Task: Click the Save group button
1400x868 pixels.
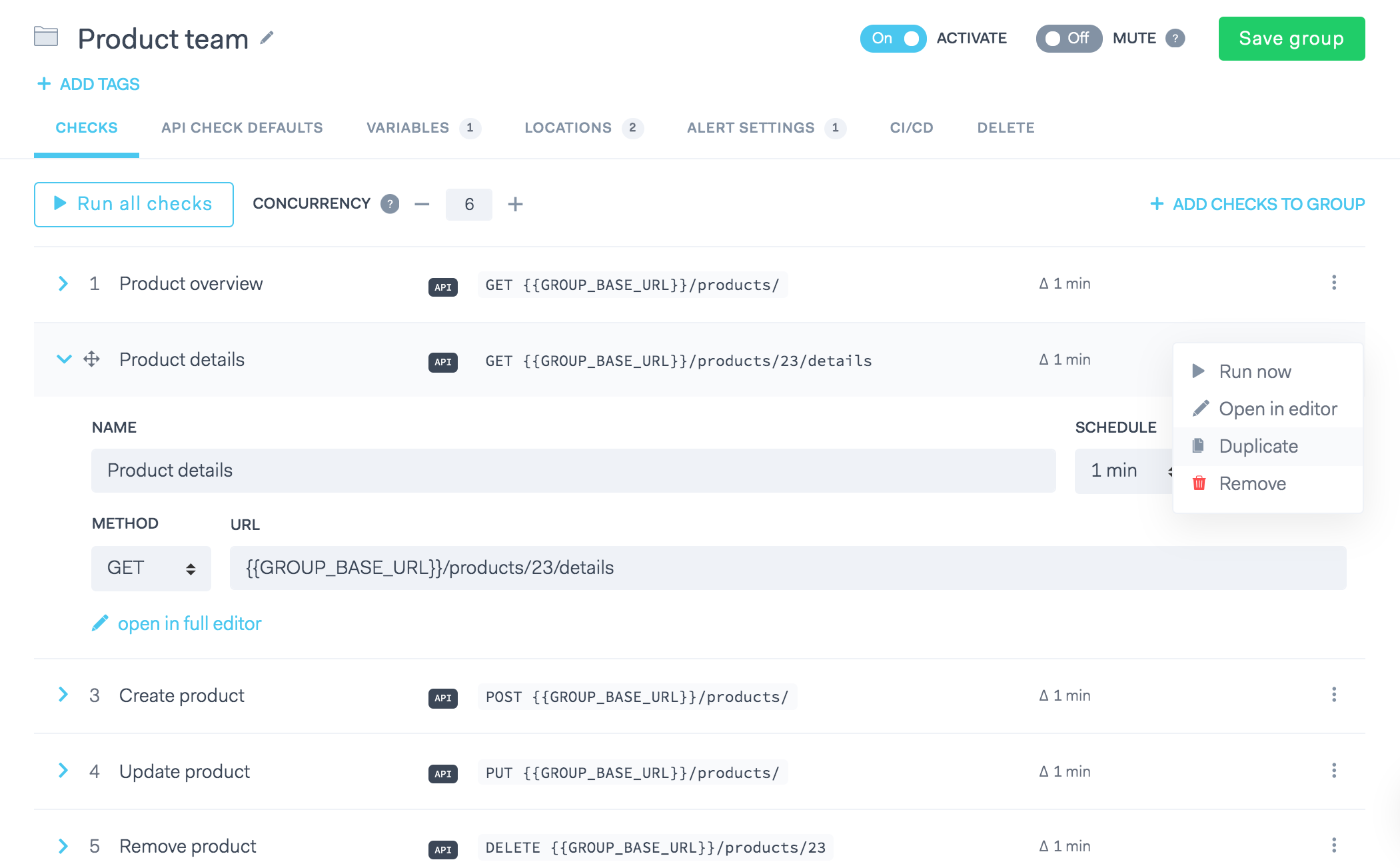Action: pos(1291,39)
